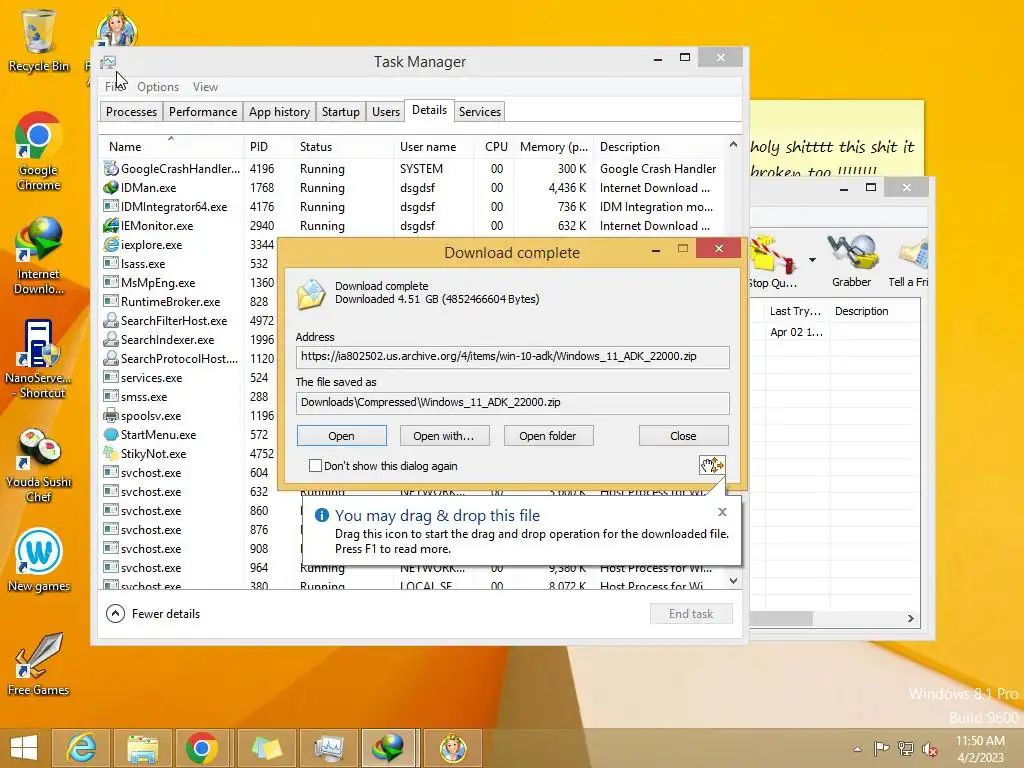Click the network tray icon

(x=906, y=748)
